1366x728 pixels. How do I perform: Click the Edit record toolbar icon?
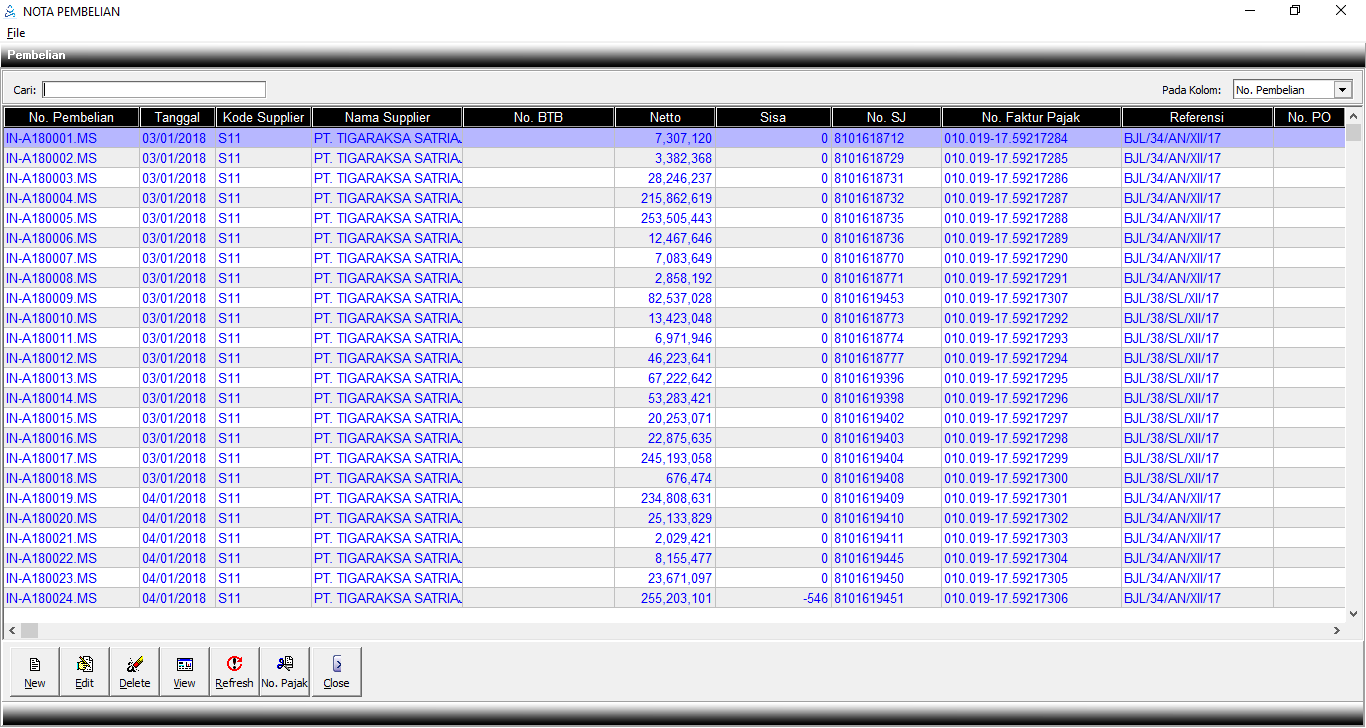pos(85,671)
